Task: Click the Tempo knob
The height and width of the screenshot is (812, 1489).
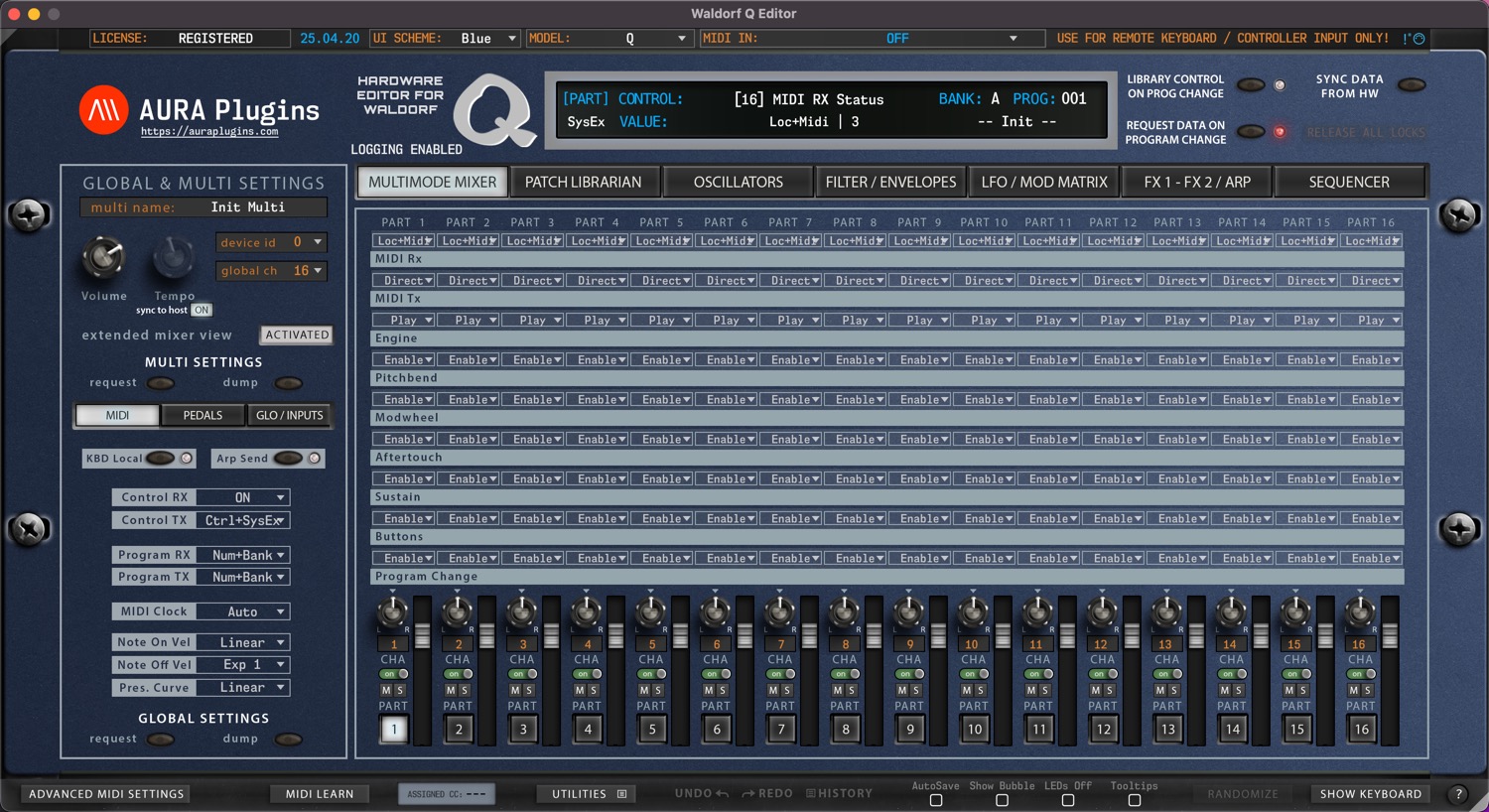Action: (174, 259)
